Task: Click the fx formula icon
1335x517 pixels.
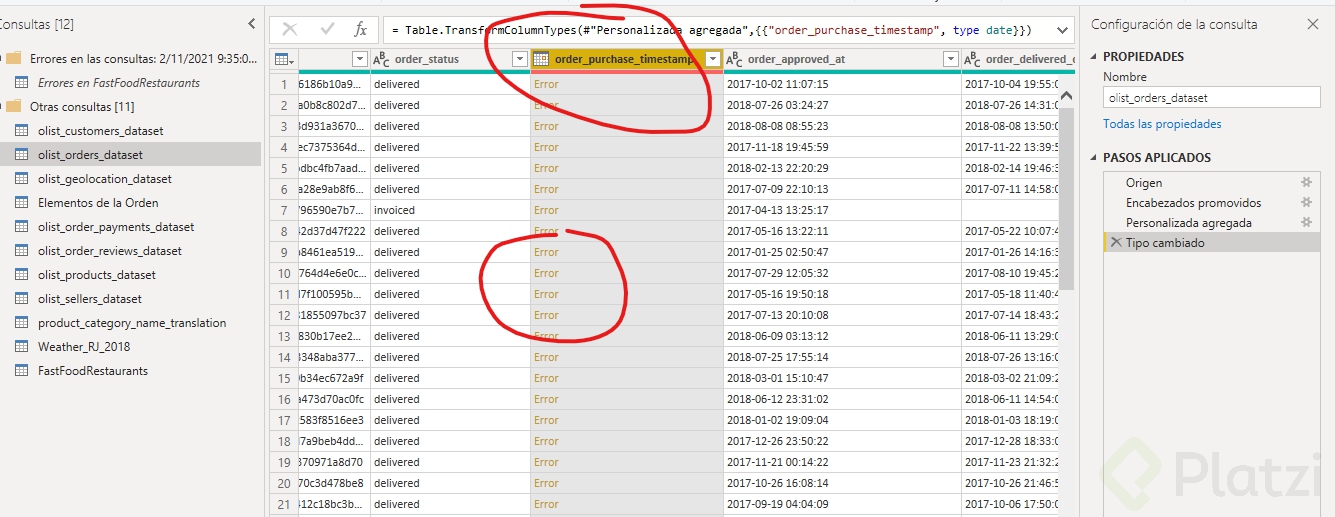Action: (361, 30)
